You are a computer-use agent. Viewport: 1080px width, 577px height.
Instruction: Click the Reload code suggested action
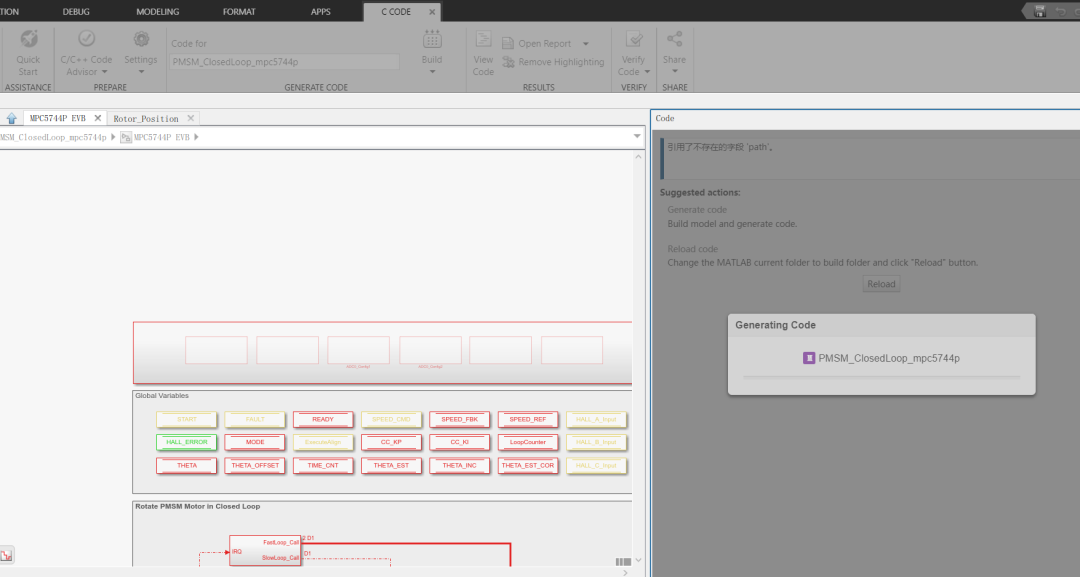692,249
